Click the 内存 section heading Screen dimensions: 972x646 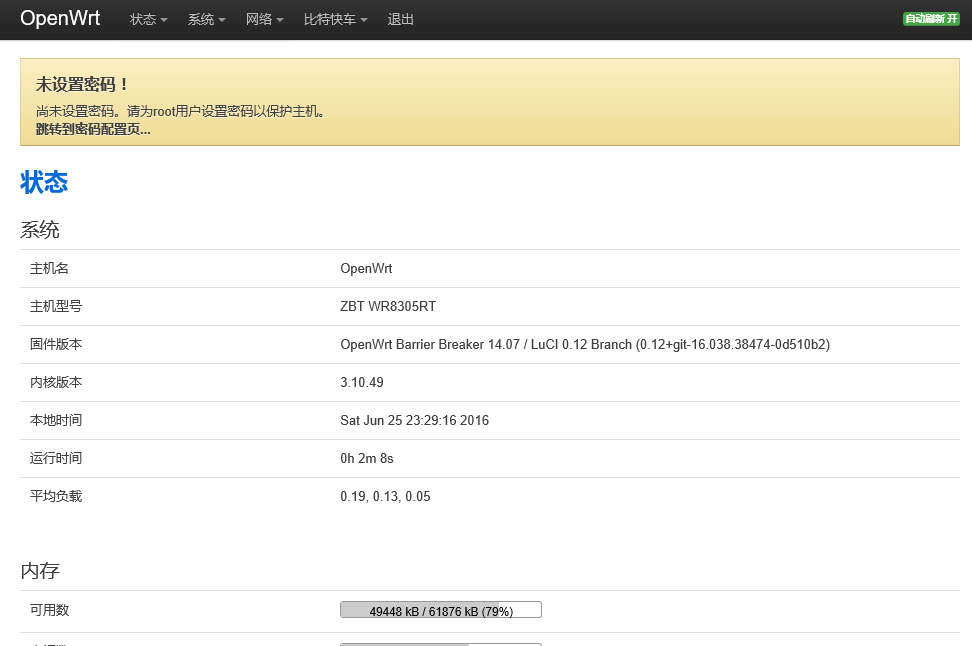40,571
